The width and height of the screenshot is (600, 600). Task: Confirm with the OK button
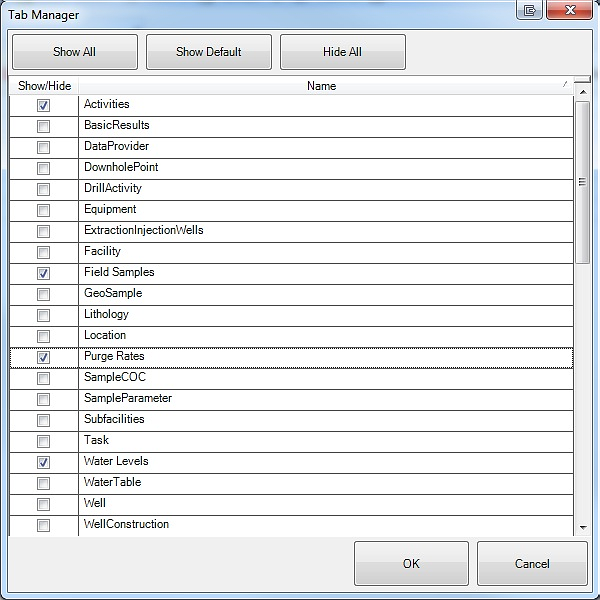click(411, 563)
